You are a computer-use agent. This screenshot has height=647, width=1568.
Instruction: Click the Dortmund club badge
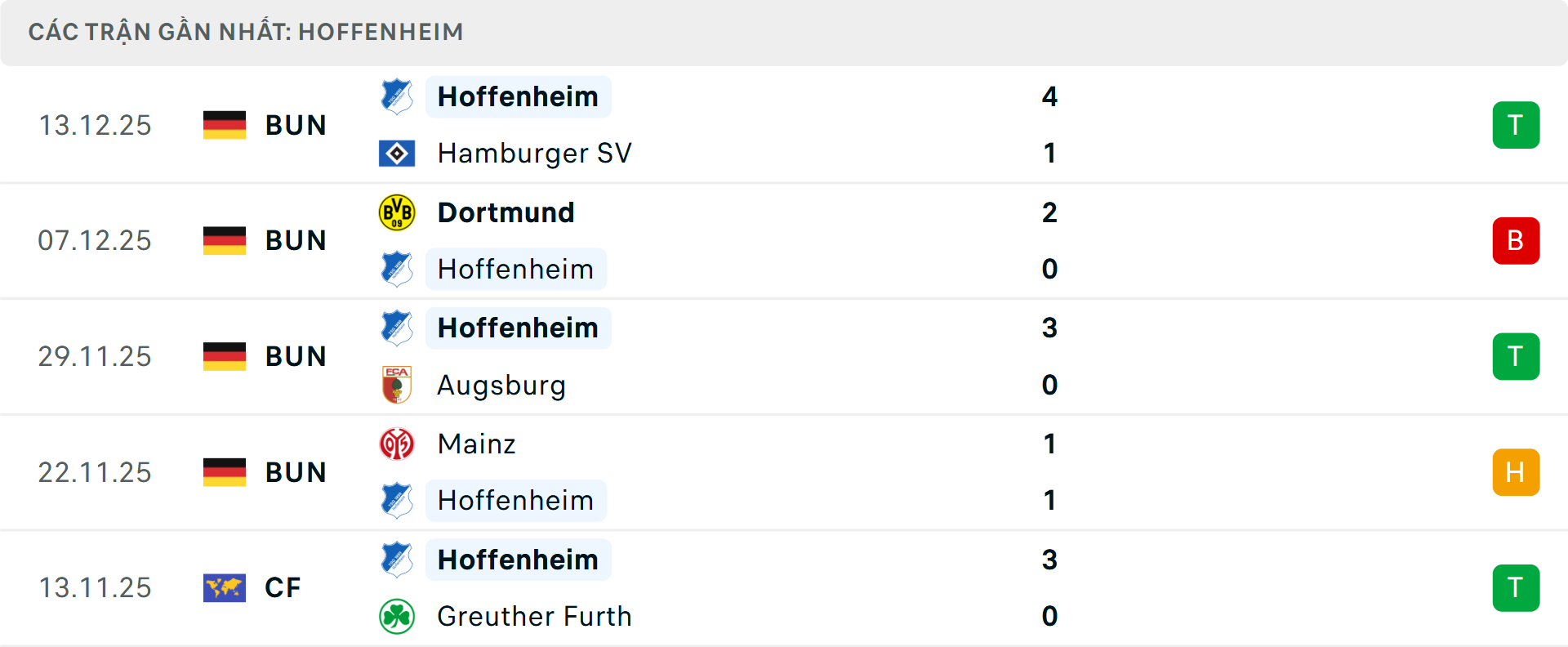[398, 212]
